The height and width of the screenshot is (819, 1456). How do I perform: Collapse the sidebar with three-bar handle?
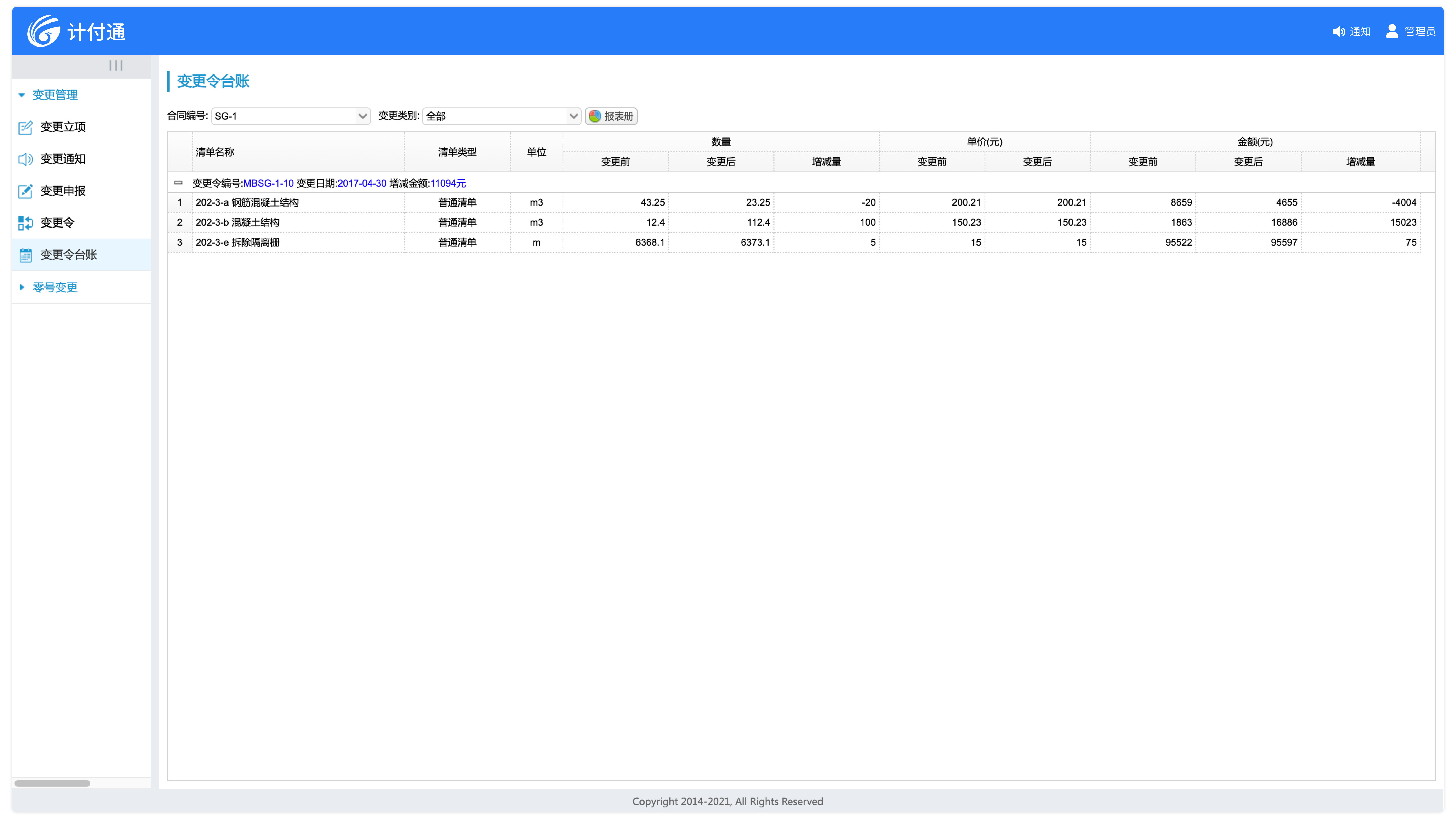pos(116,65)
